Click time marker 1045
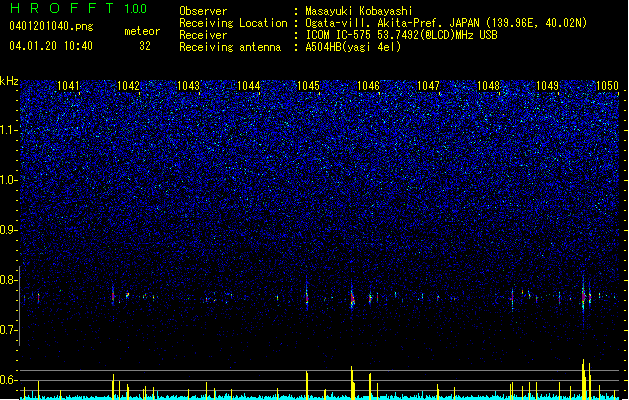 [x=308, y=86]
